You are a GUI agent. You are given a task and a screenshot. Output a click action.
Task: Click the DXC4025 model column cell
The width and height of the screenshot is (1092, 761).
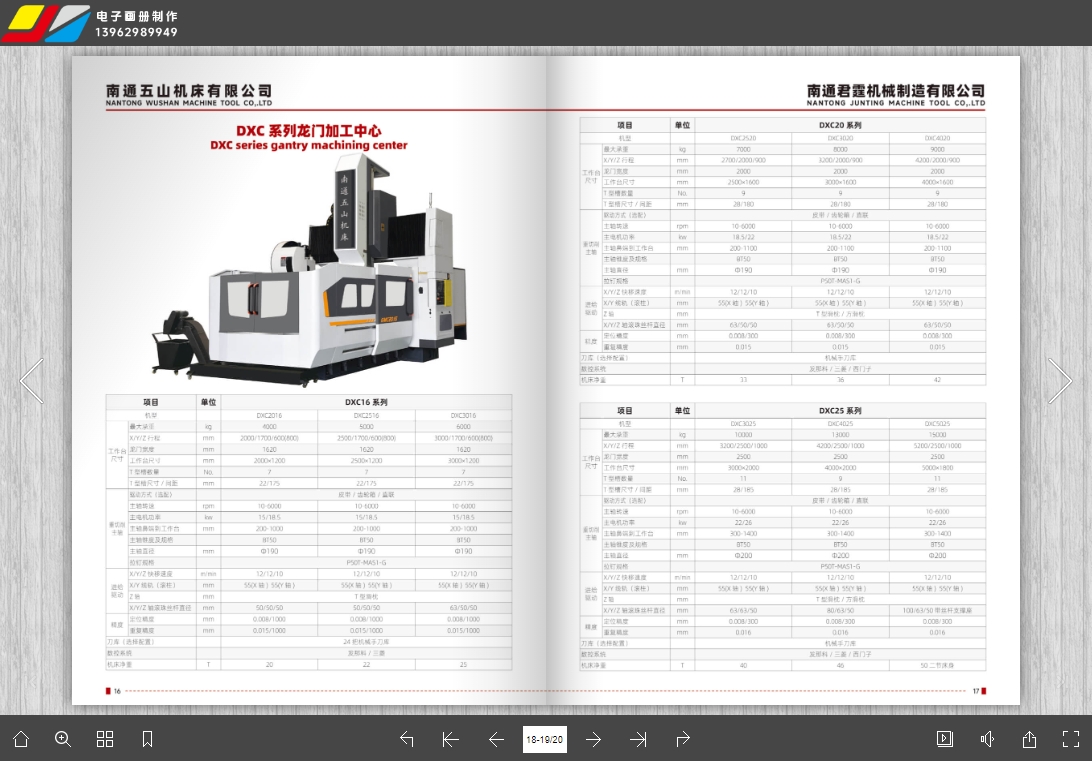(x=841, y=423)
